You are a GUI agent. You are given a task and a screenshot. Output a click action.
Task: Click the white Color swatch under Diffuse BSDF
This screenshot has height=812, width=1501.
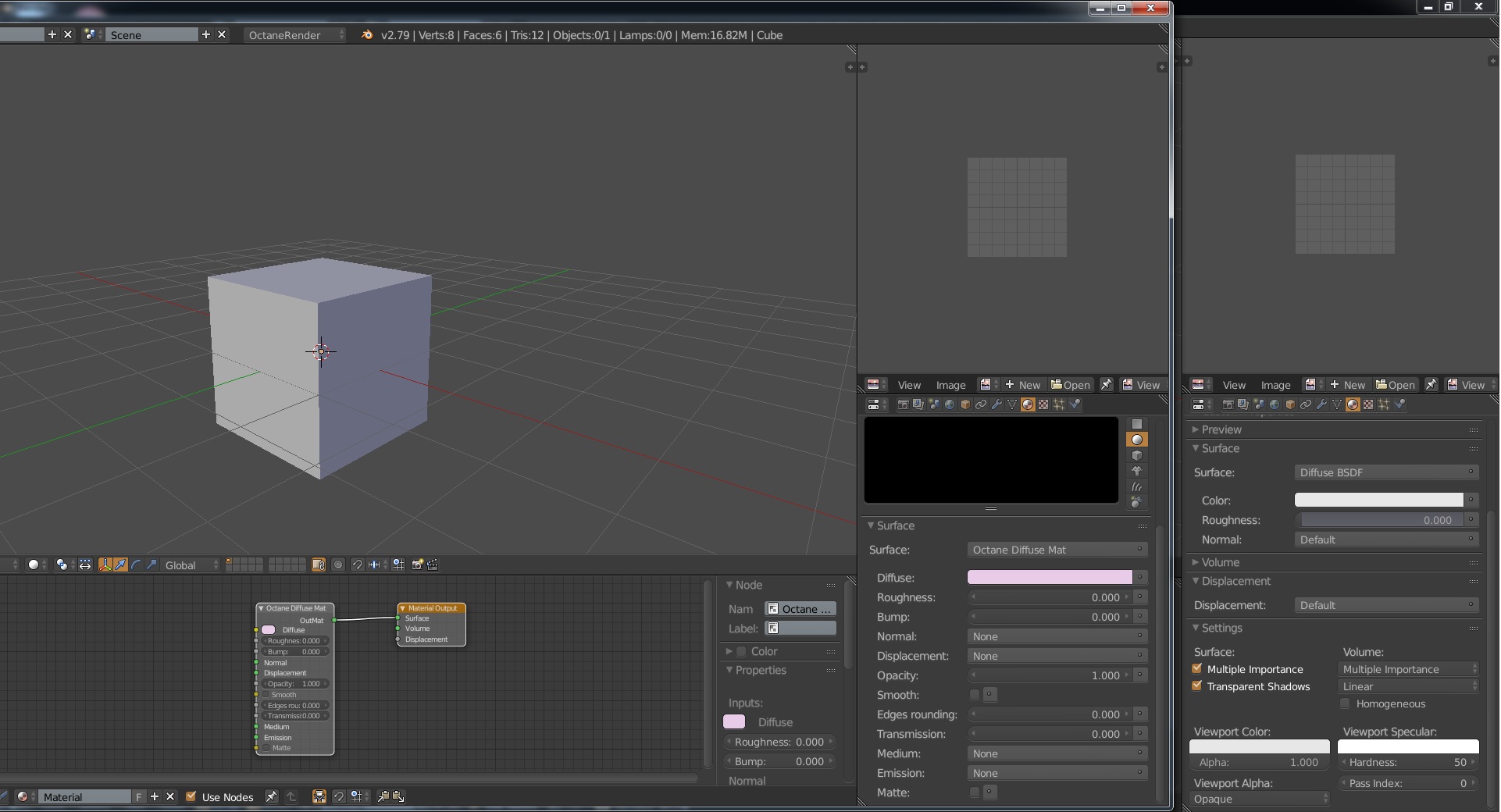tap(1379, 500)
